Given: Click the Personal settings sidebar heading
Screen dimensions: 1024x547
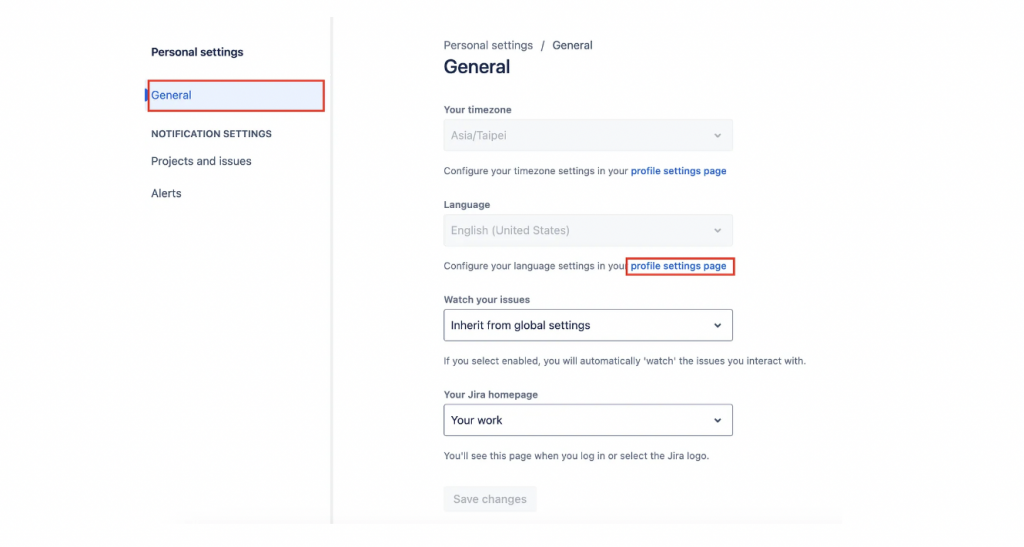Looking at the screenshot, I should point(197,52).
